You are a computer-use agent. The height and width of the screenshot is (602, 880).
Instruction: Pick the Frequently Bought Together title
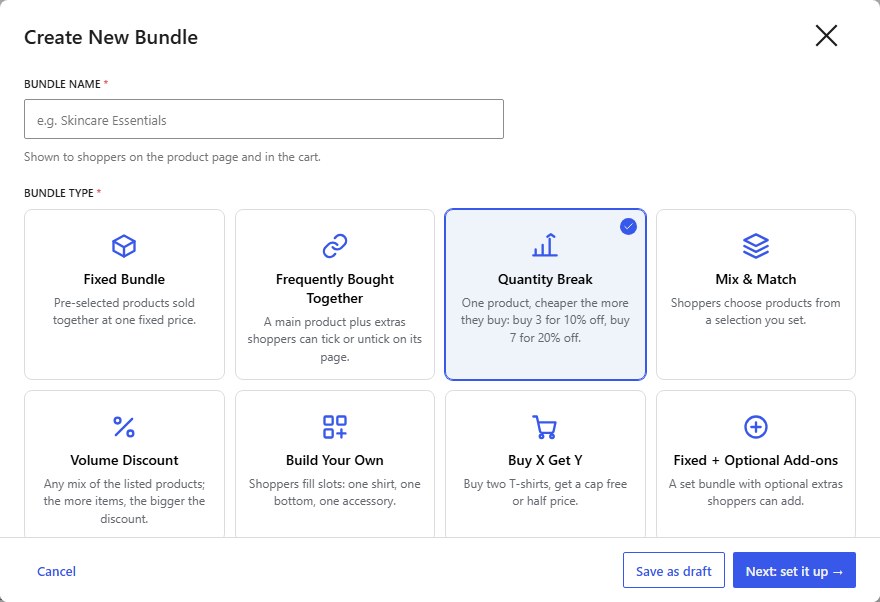[x=334, y=288]
